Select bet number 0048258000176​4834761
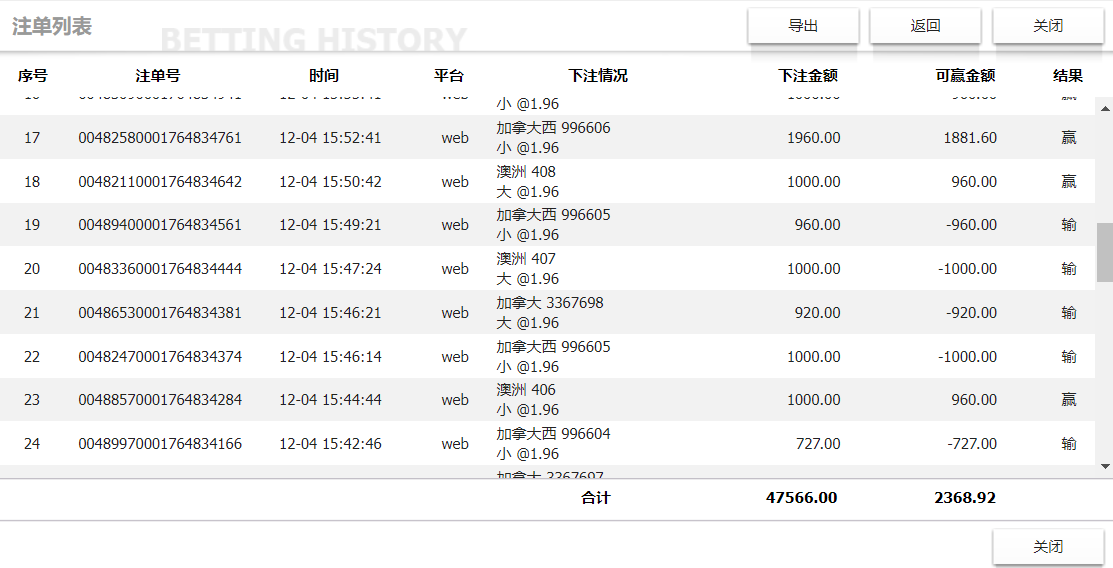 coord(160,138)
